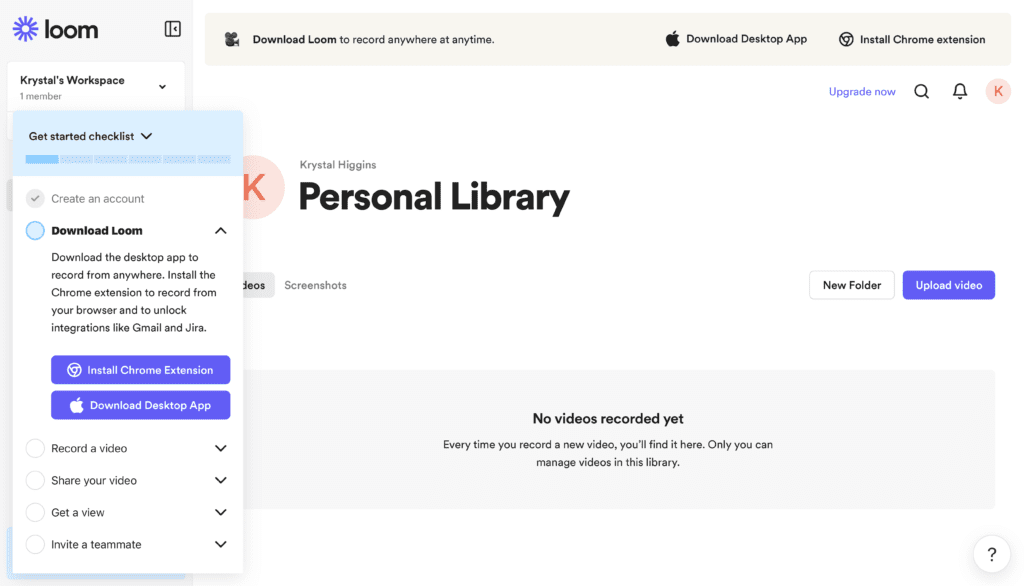
Task: Check the Record a video circle
Action: point(35,449)
